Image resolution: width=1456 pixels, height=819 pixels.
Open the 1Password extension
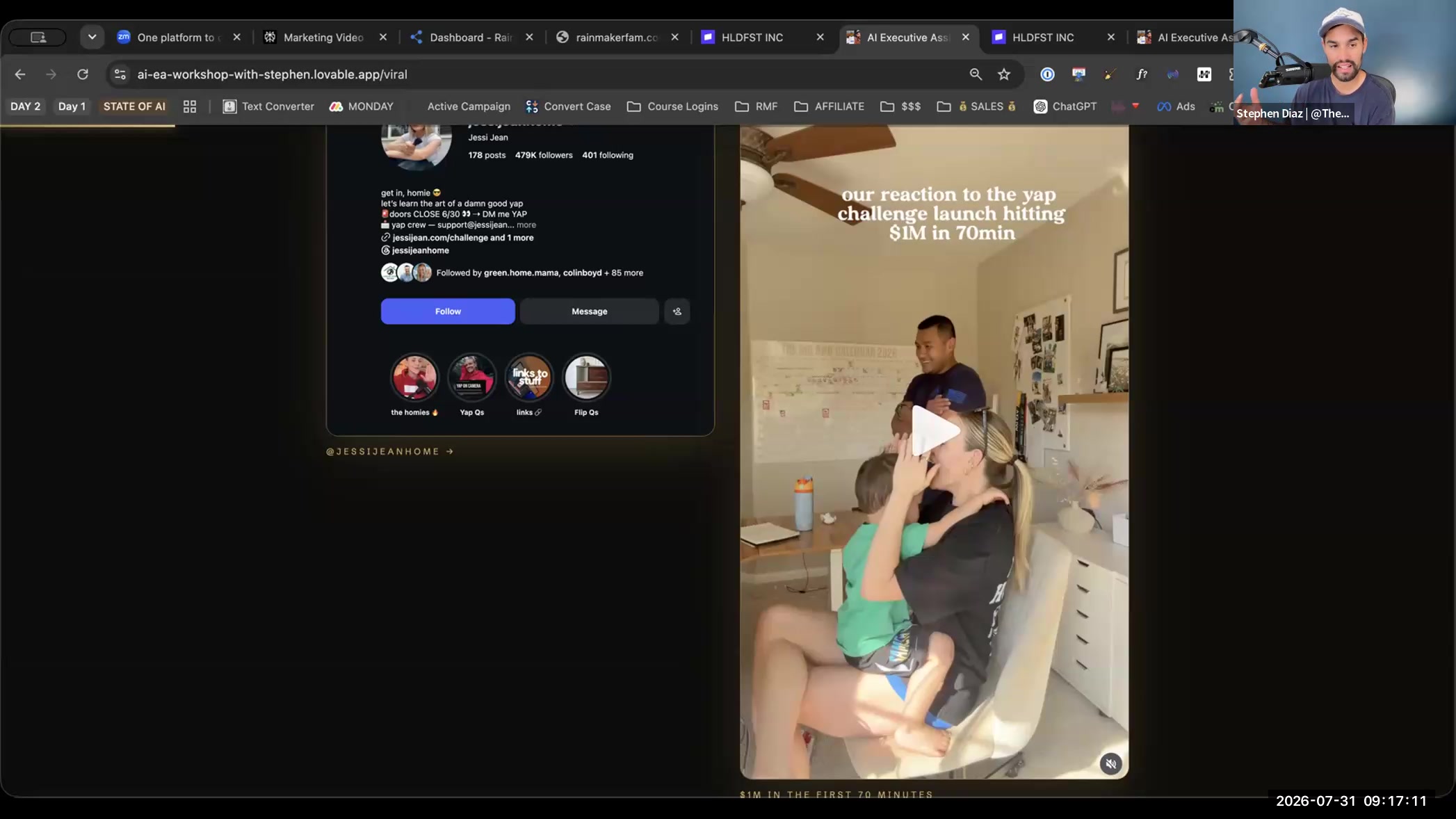click(x=1047, y=74)
